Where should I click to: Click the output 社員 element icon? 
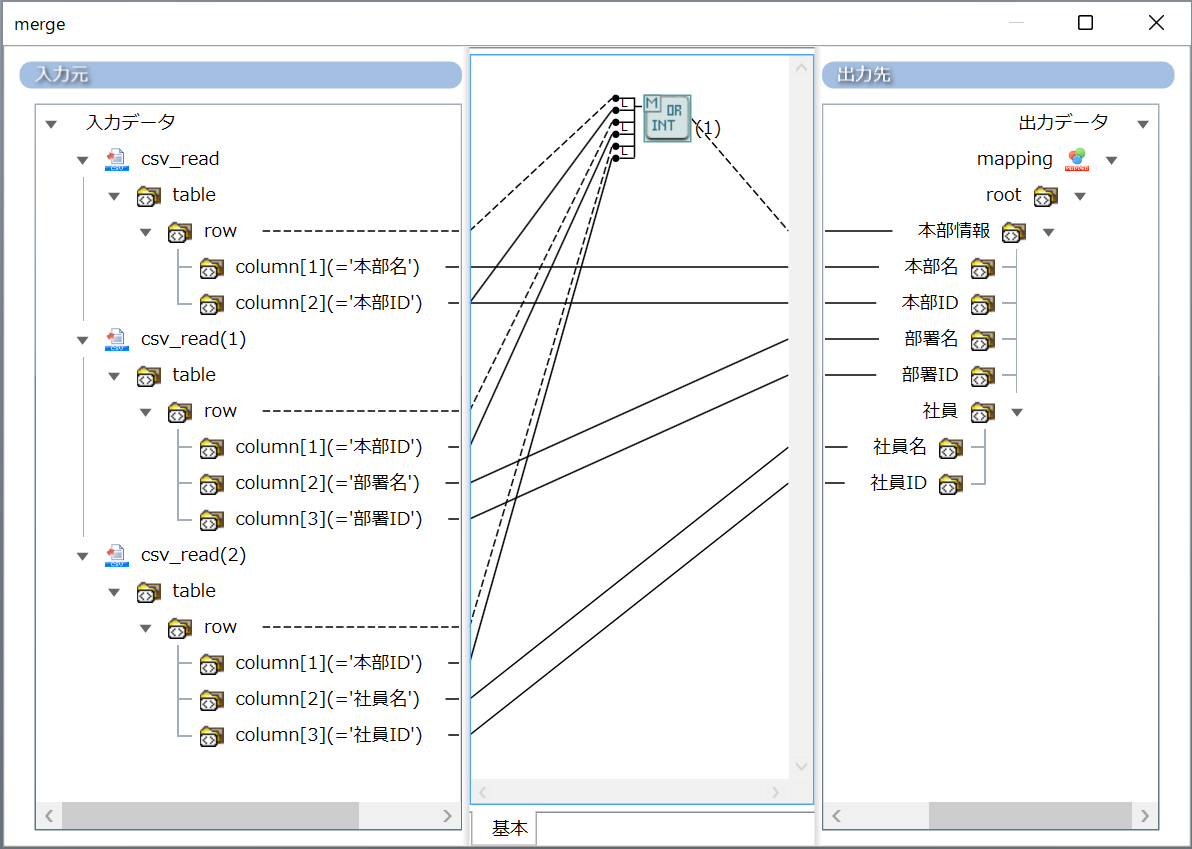tap(982, 412)
